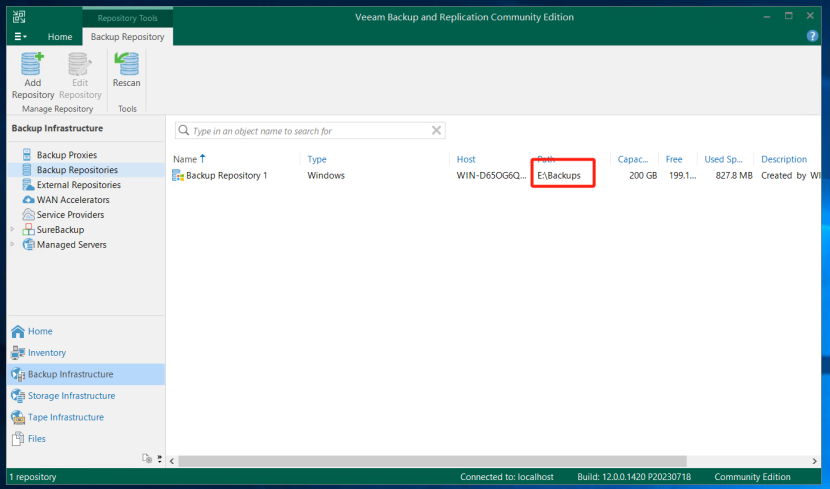Expand the Managed Servers node arrow

pos(13,244)
